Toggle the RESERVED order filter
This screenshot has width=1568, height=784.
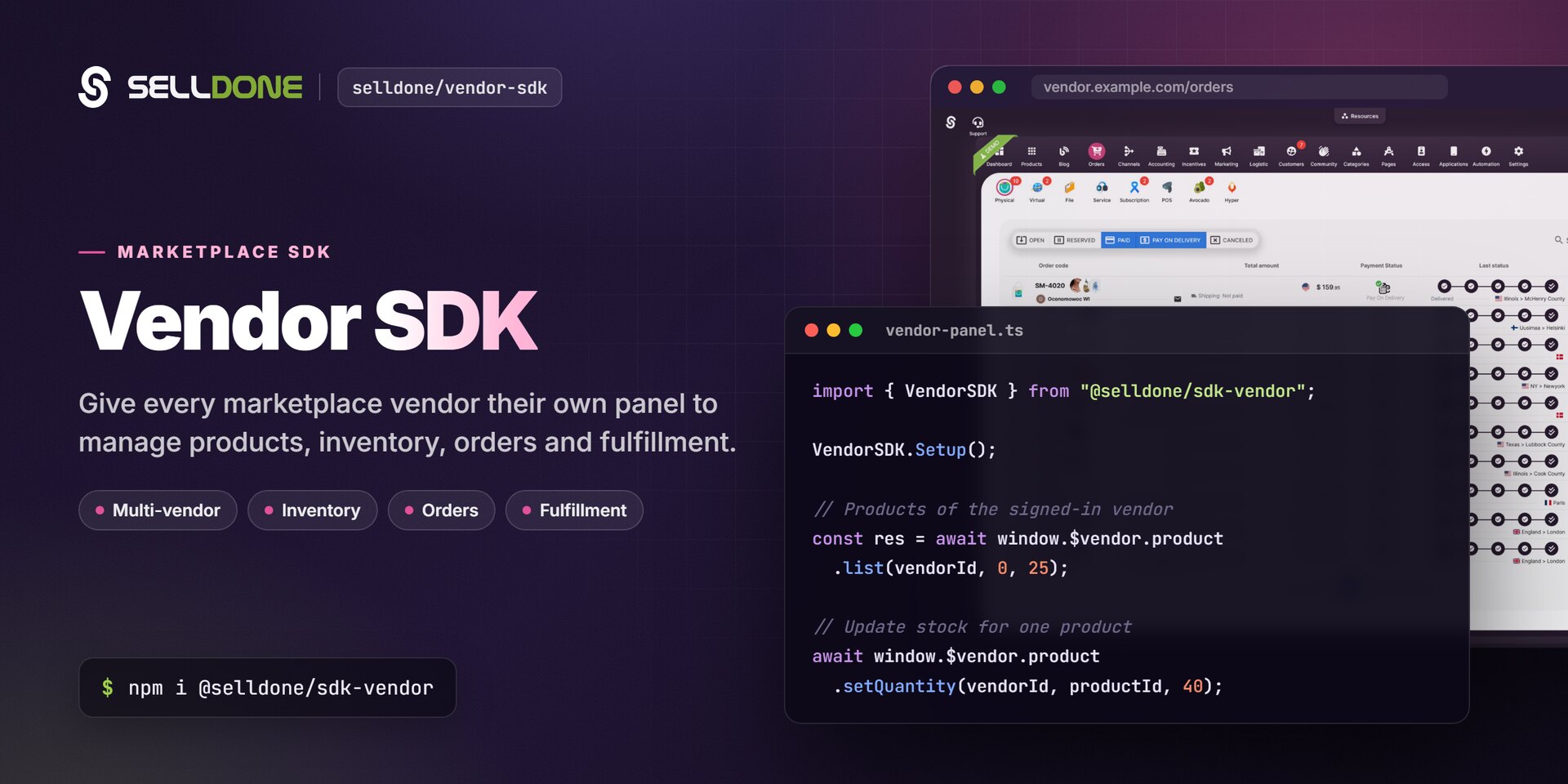[x=1075, y=240]
